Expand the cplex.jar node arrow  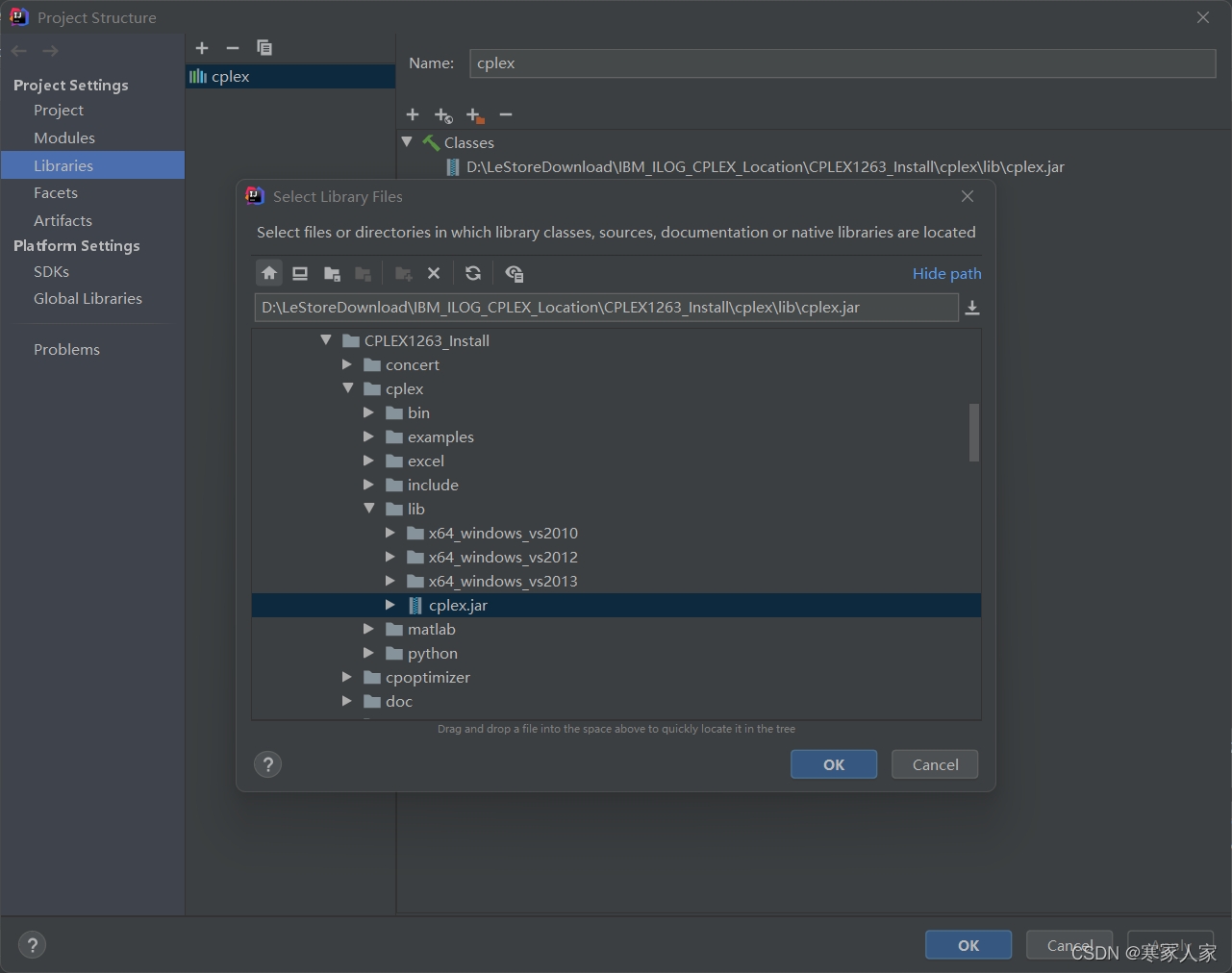[x=390, y=605]
